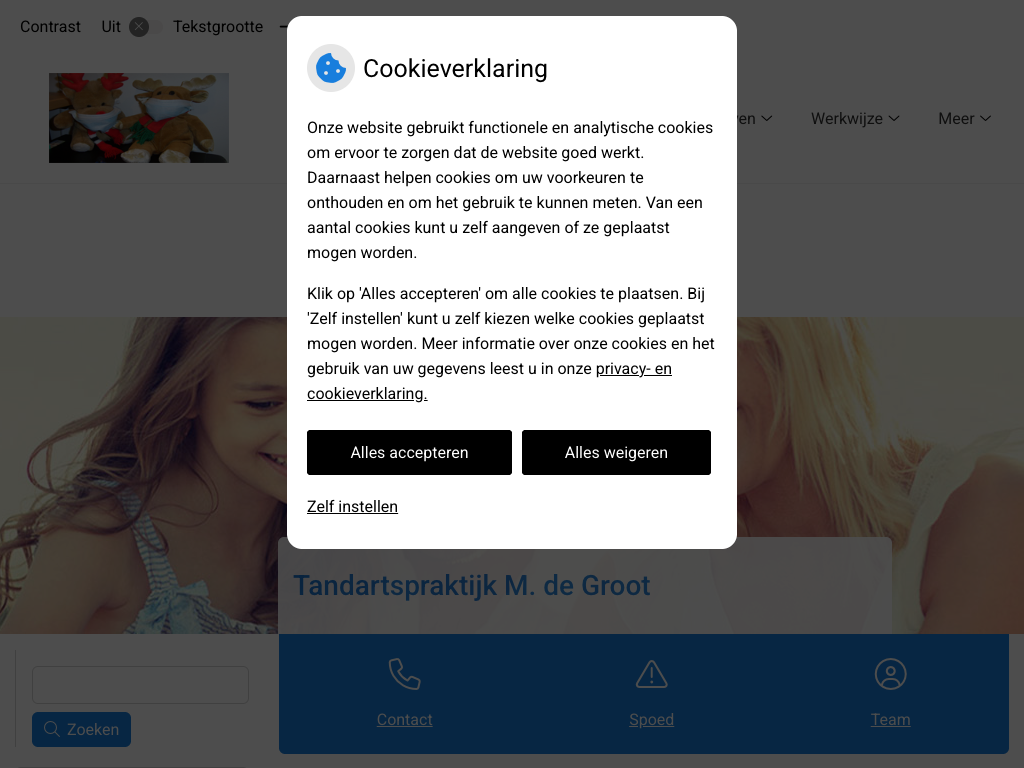Click the phone icon above Contact
The image size is (1024, 768).
pos(405,674)
